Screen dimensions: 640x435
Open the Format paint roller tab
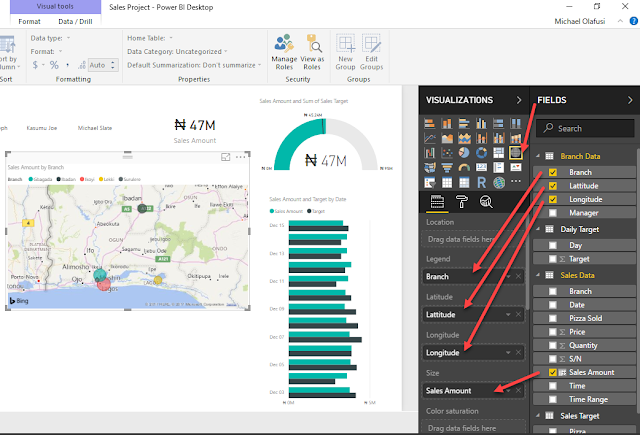coord(462,202)
